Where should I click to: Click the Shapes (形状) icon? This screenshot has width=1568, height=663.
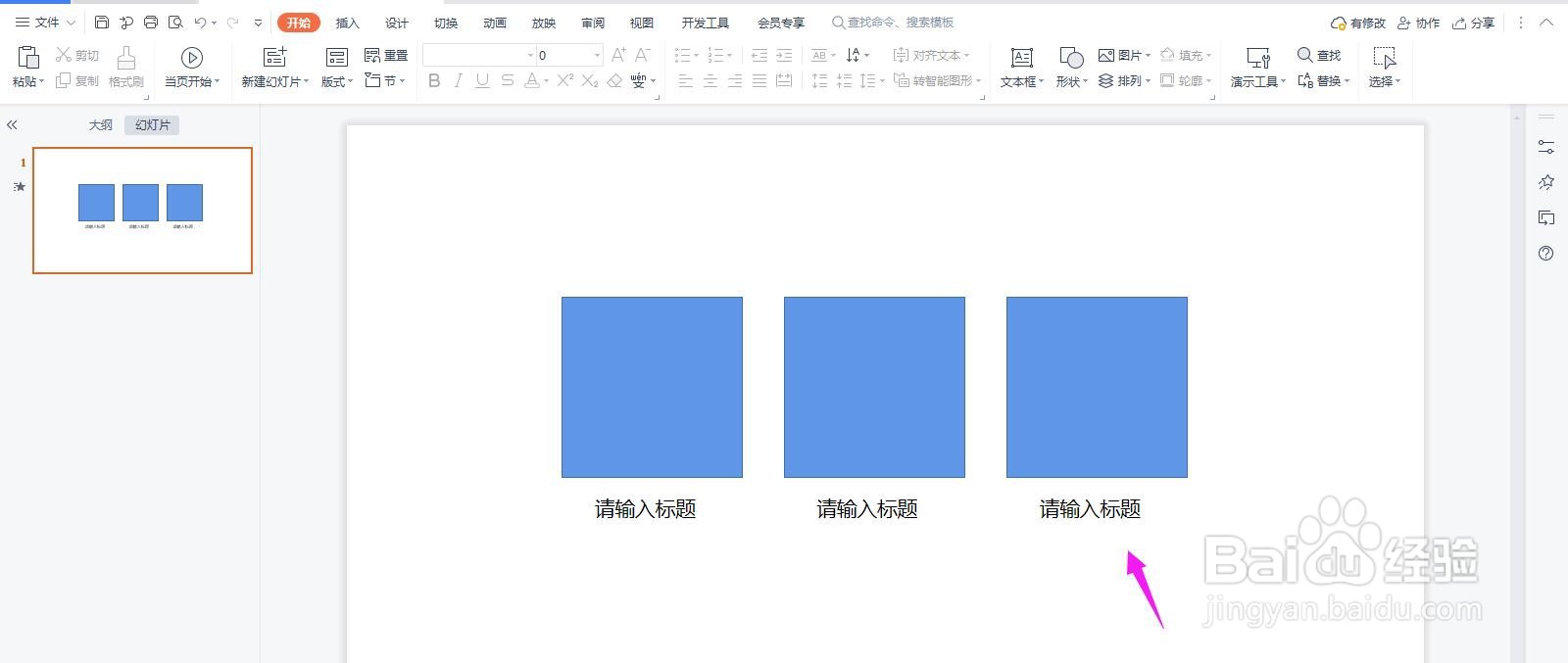coord(1071,58)
